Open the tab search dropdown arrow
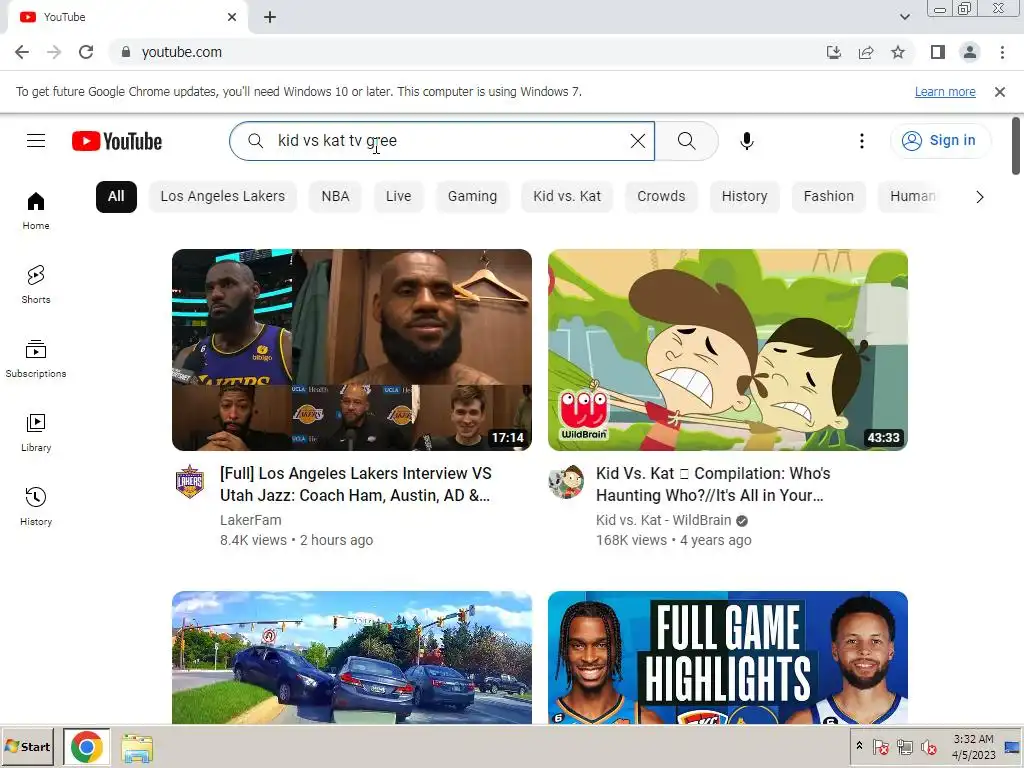Screen dimensions: 1024x768 [x=905, y=17]
